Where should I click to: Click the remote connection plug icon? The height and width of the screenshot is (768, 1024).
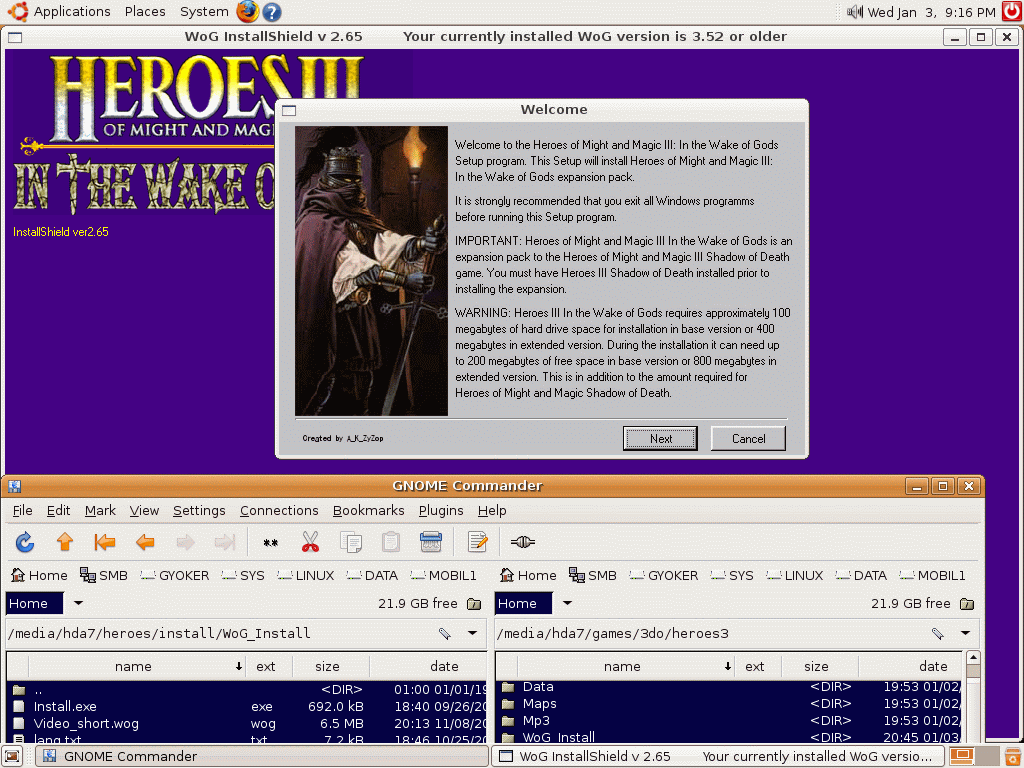522,542
